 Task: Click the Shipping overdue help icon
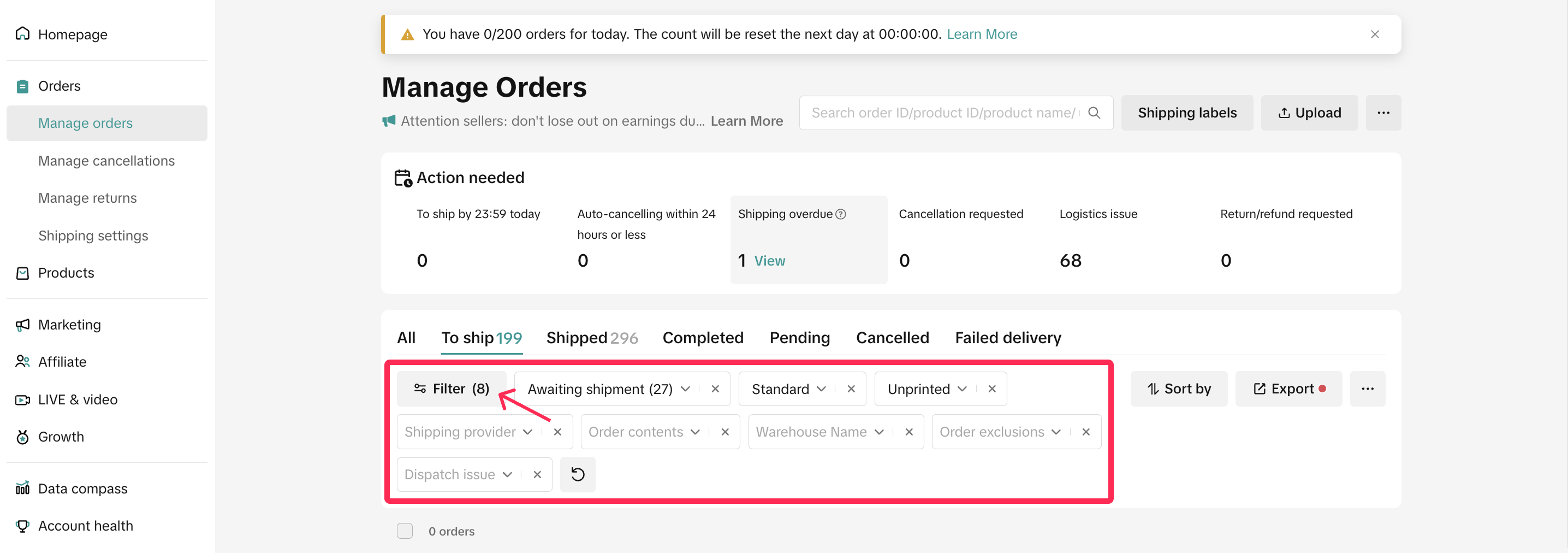tap(841, 214)
